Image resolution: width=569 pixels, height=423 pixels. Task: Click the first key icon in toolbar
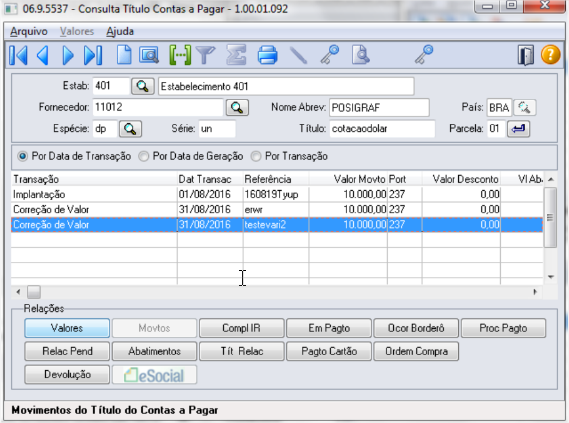coord(329,55)
